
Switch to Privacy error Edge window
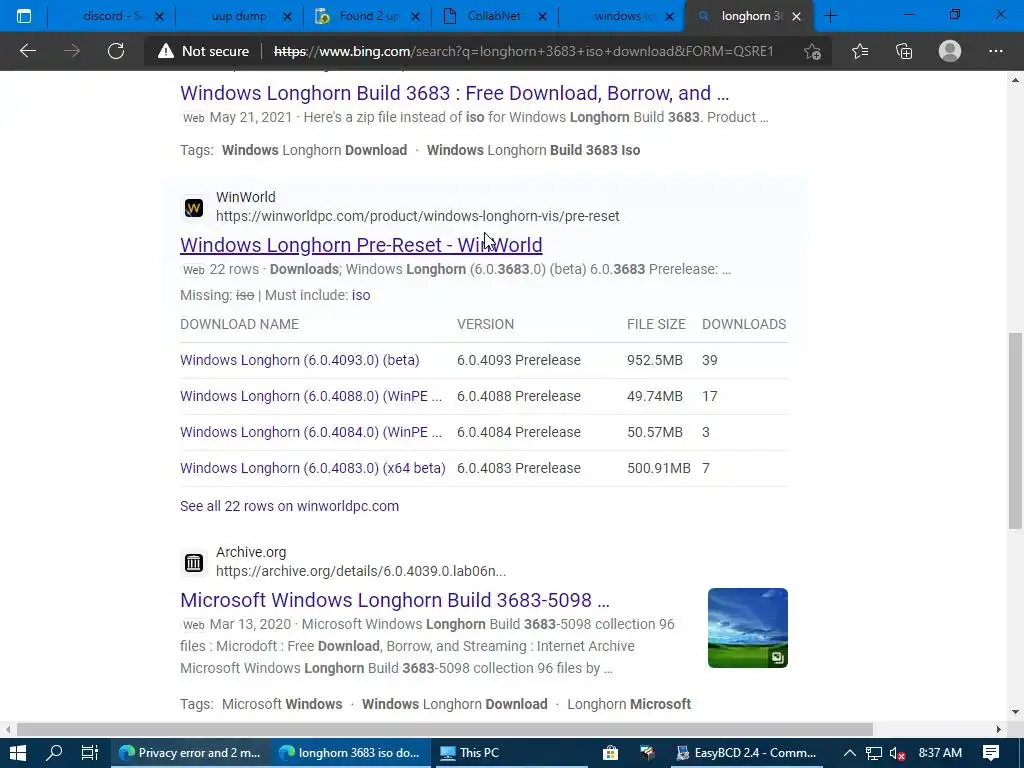[190, 753]
